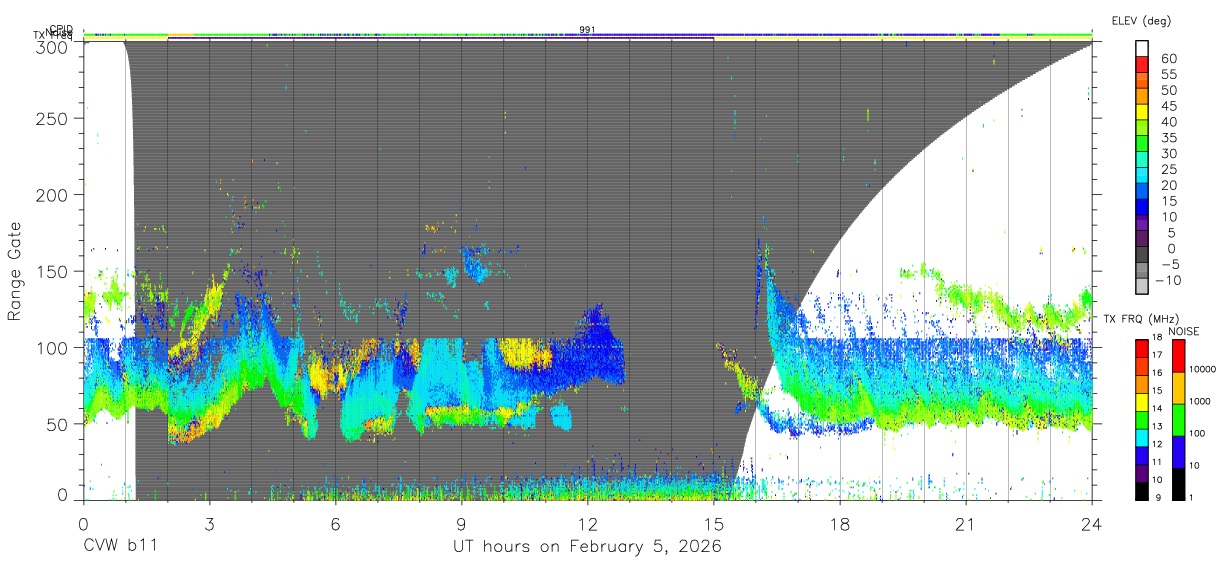Click the 'CVW b11' label
The width and height of the screenshot is (1228, 567).
119,546
